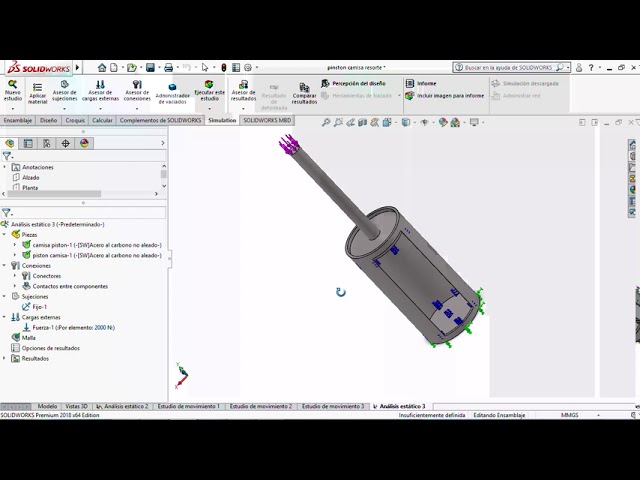This screenshot has width=640, height=480.
Task: Open the DimXpertManager crosshair tab
Action: coord(65,143)
